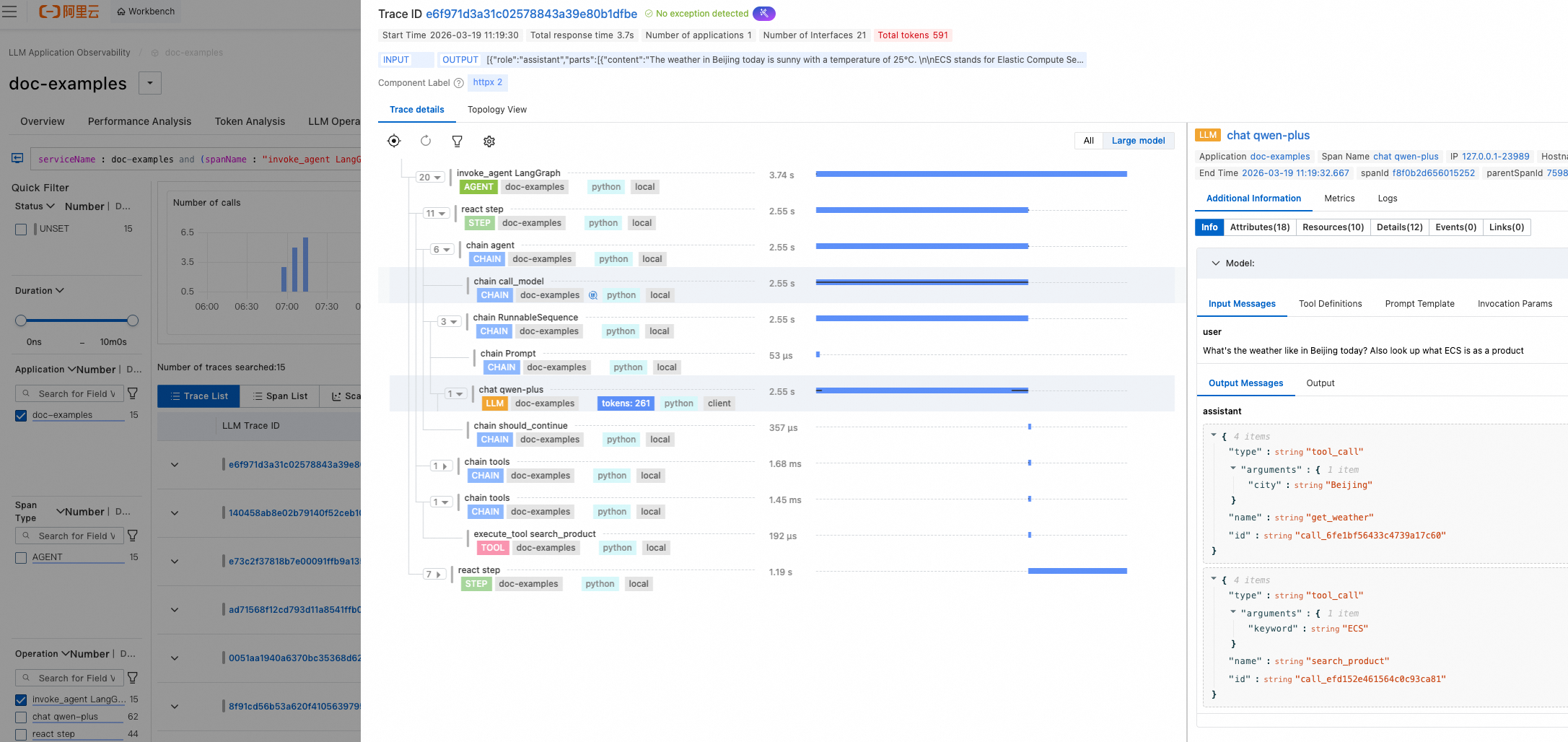
Task: Collapse chain agent 6 children
Action: click(442, 250)
